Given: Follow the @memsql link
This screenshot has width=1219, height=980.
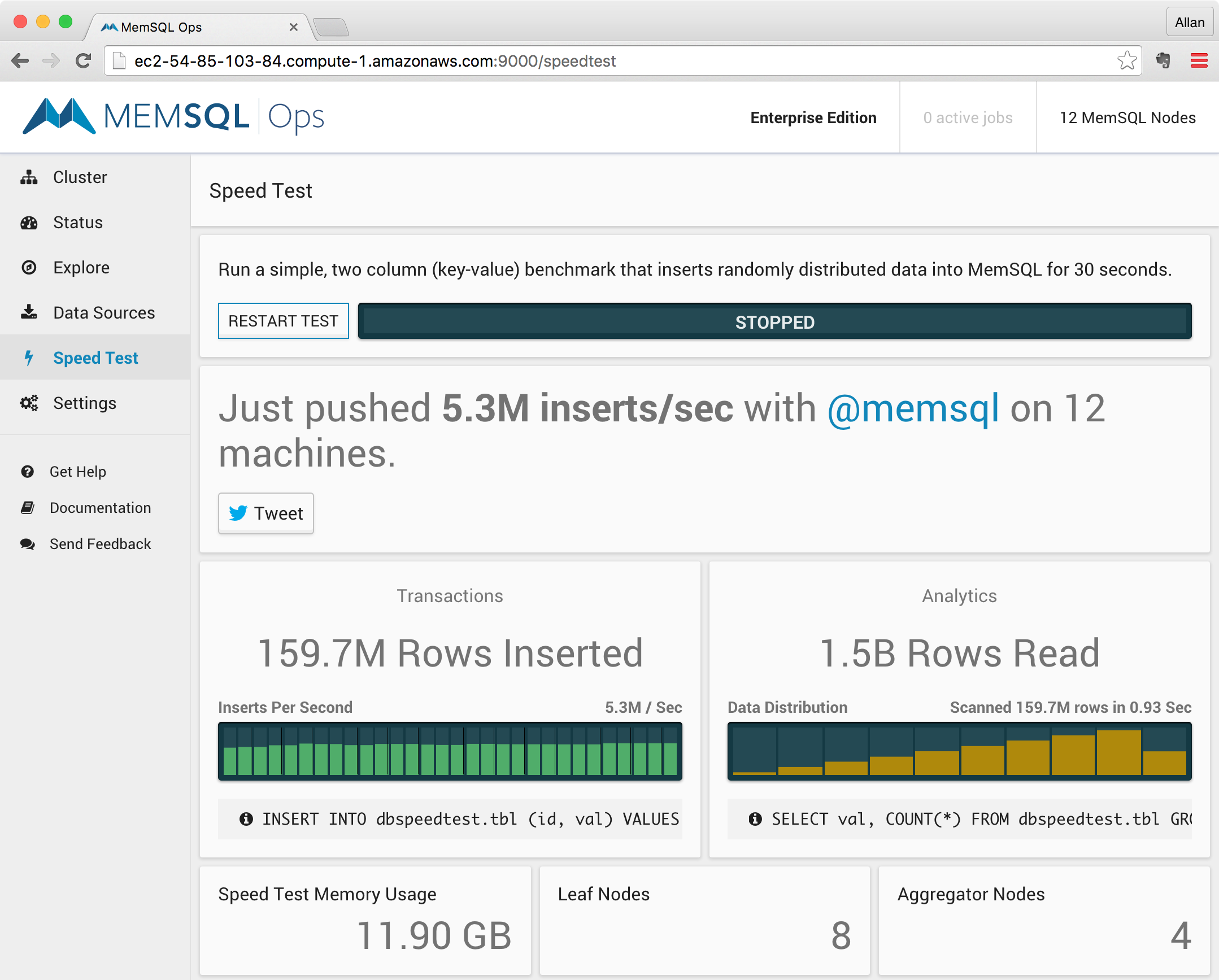Looking at the screenshot, I should coord(912,408).
